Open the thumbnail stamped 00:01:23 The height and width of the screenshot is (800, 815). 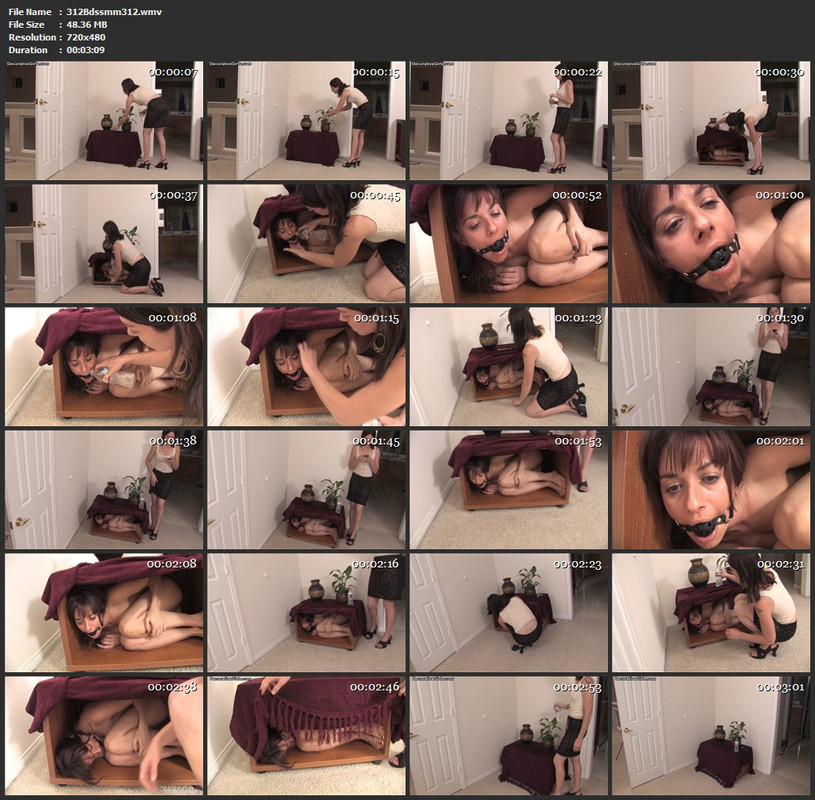click(x=508, y=366)
